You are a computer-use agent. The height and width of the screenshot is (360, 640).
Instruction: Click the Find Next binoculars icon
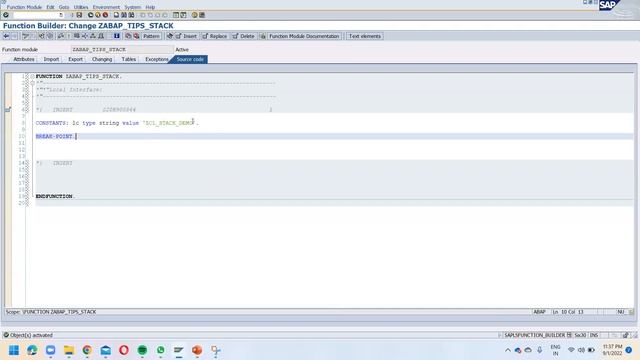[131, 15]
